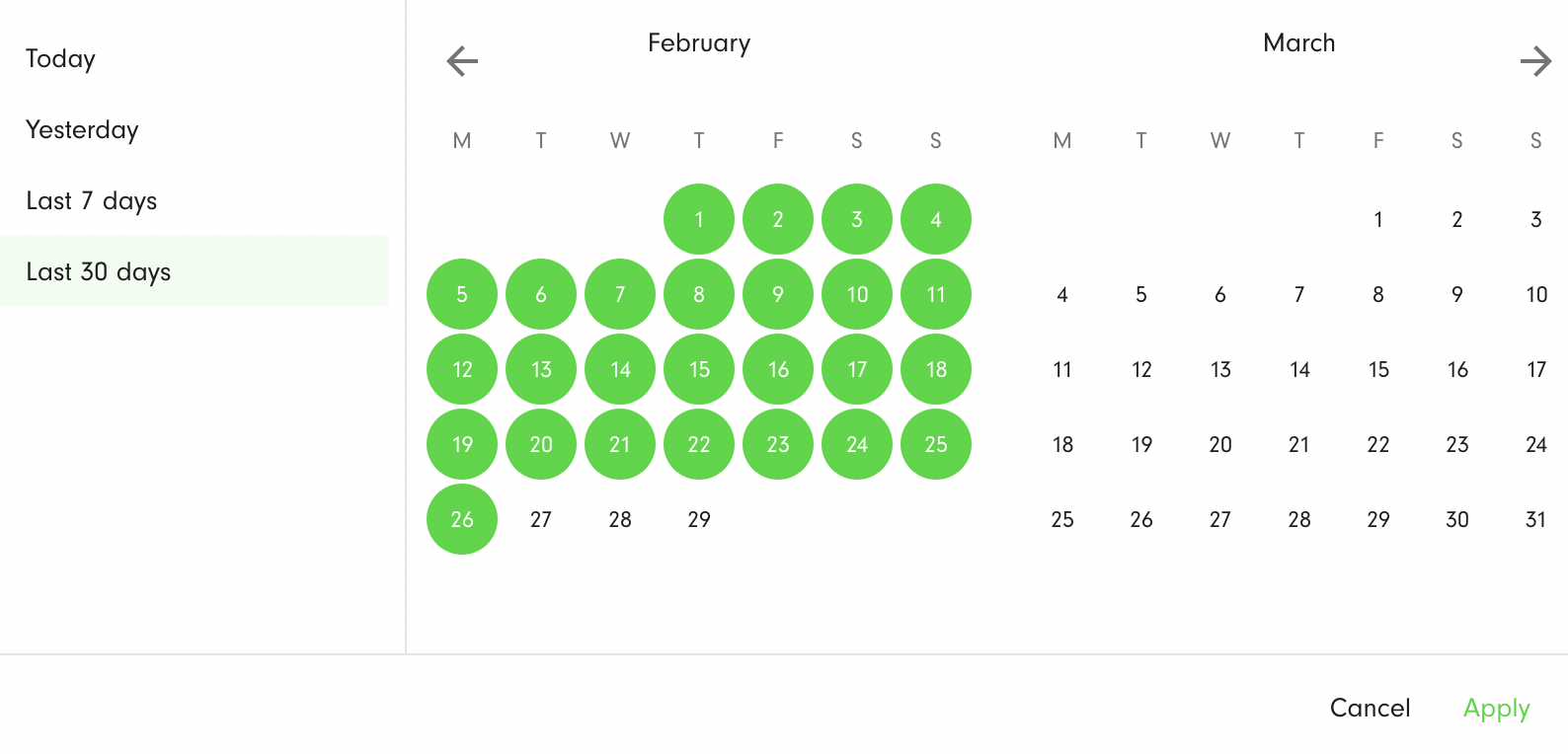Pick February 14 on the calendar
The height and width of the screenshot is (754, 1568).
tap(620, 369)
